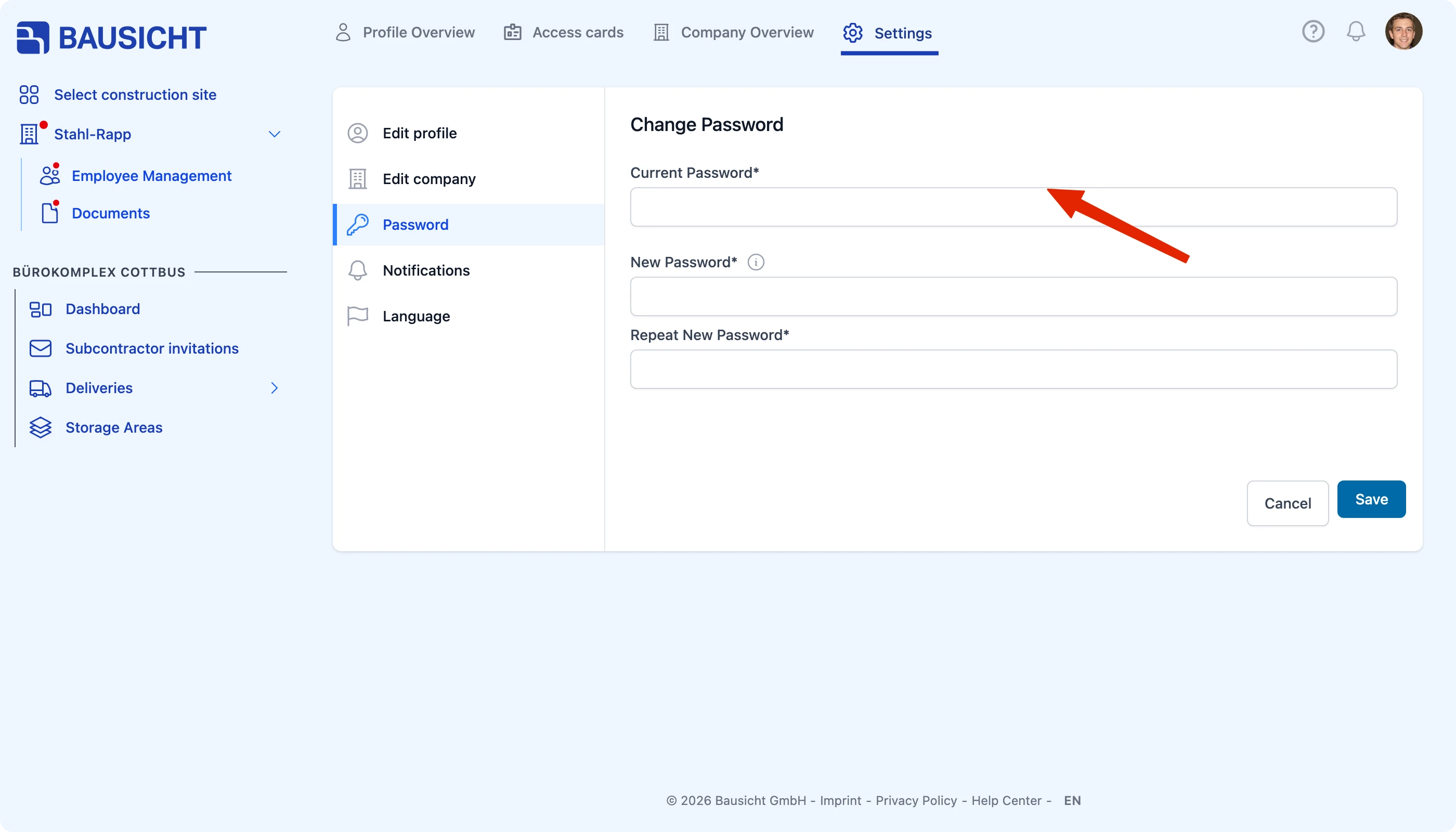Open notifications bell in header
This screenshot has height=832, width=1456.
click(1356, 31)
